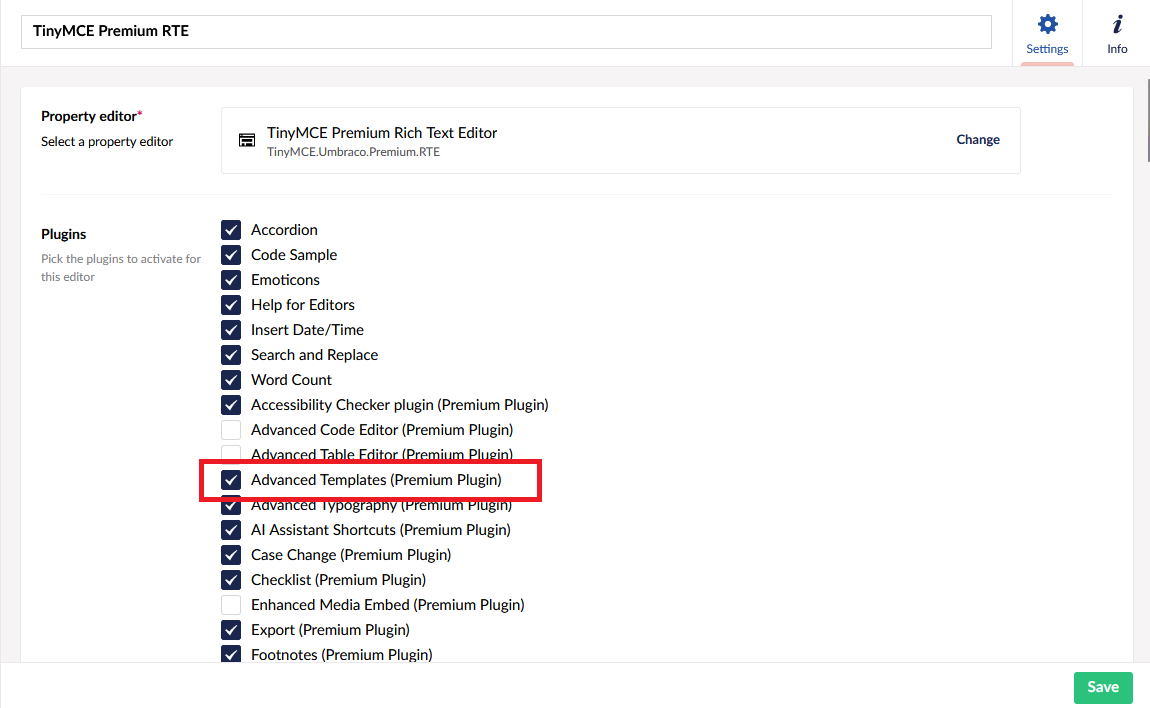The height and width of the screenshot is (708, 1150).
Task: Click the Change link for property editor
Action: point(978,139)
